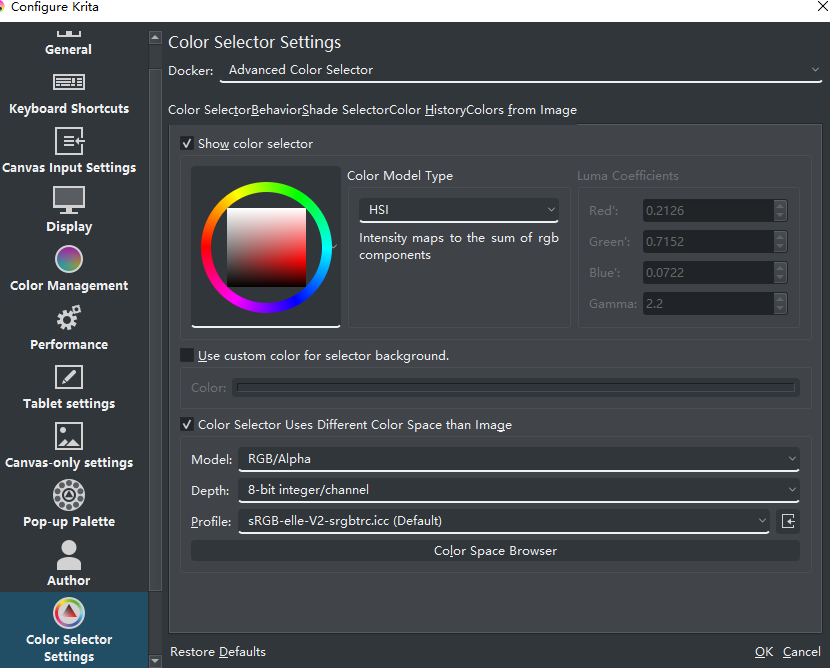830x668 pixels.
Task: Click install profile icon beside Profile dropdown
Action: 788,521
